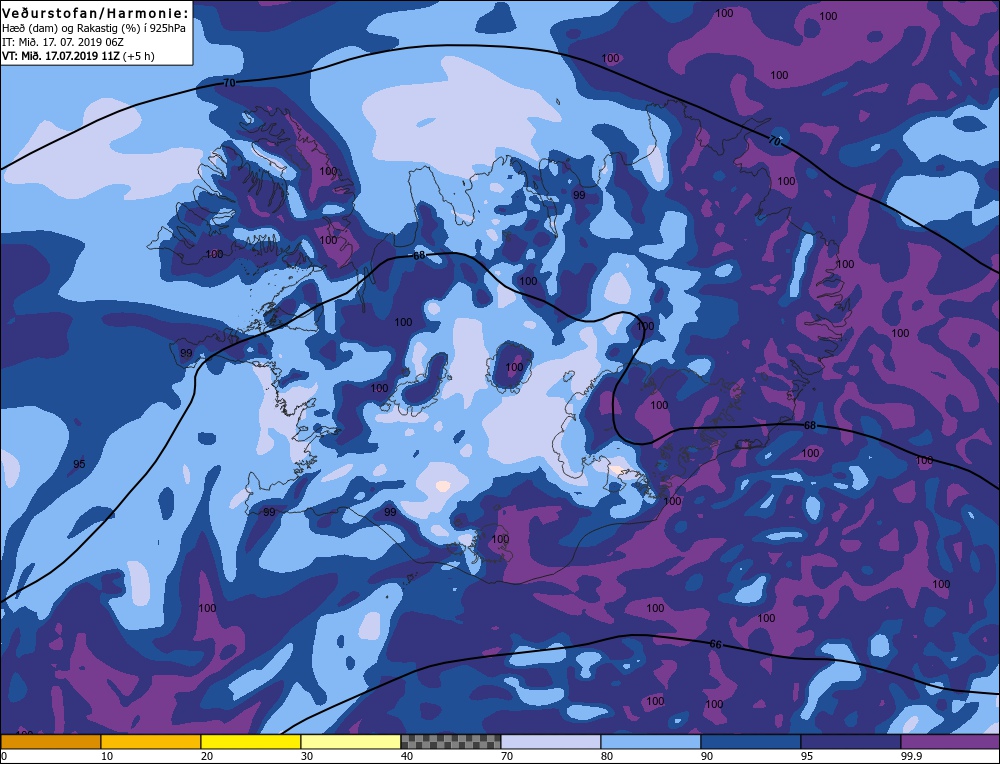1000x764 pixels.
Task: Click the '95' humidity label on the map
Action: (x=79, y=464)
